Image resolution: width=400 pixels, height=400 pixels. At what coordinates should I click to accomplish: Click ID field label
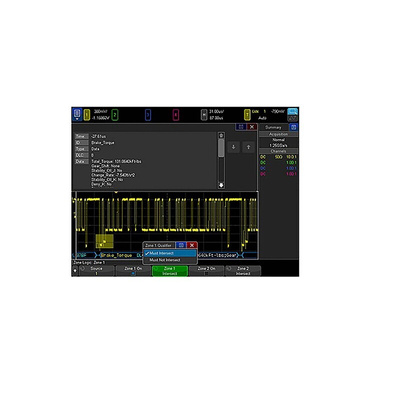pos(81,143)
